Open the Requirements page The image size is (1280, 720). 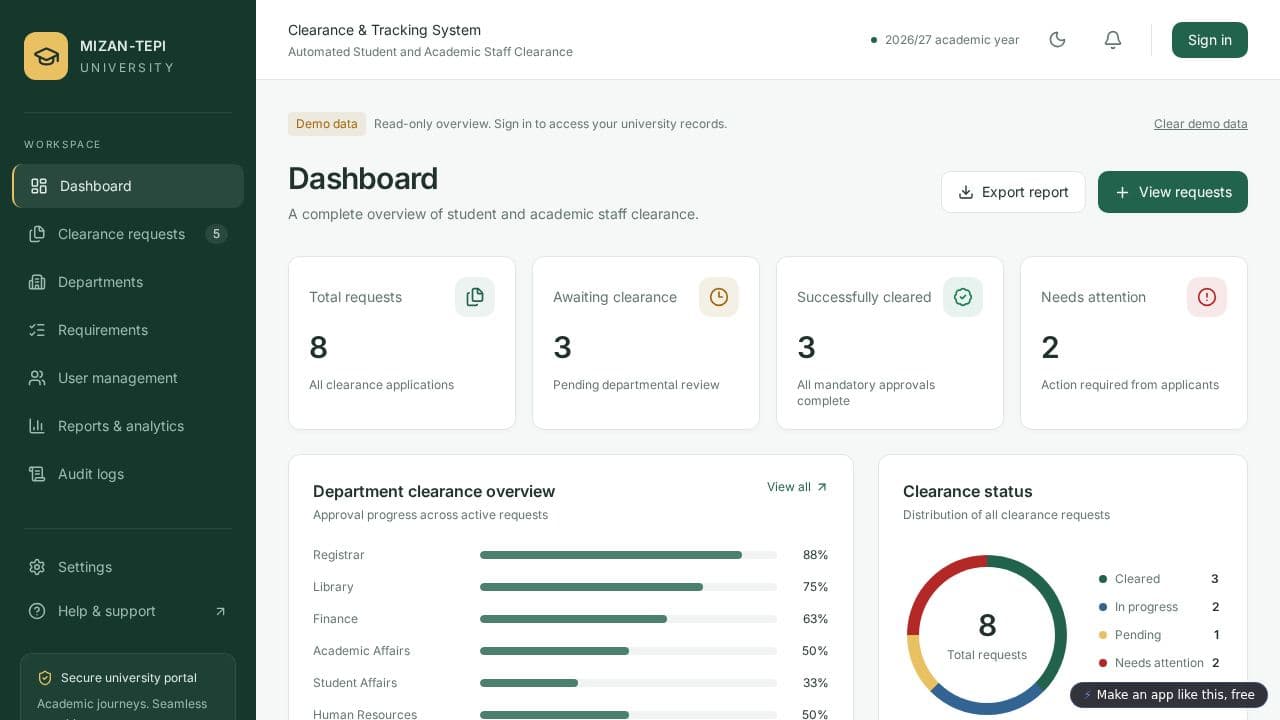pos(128,330)
